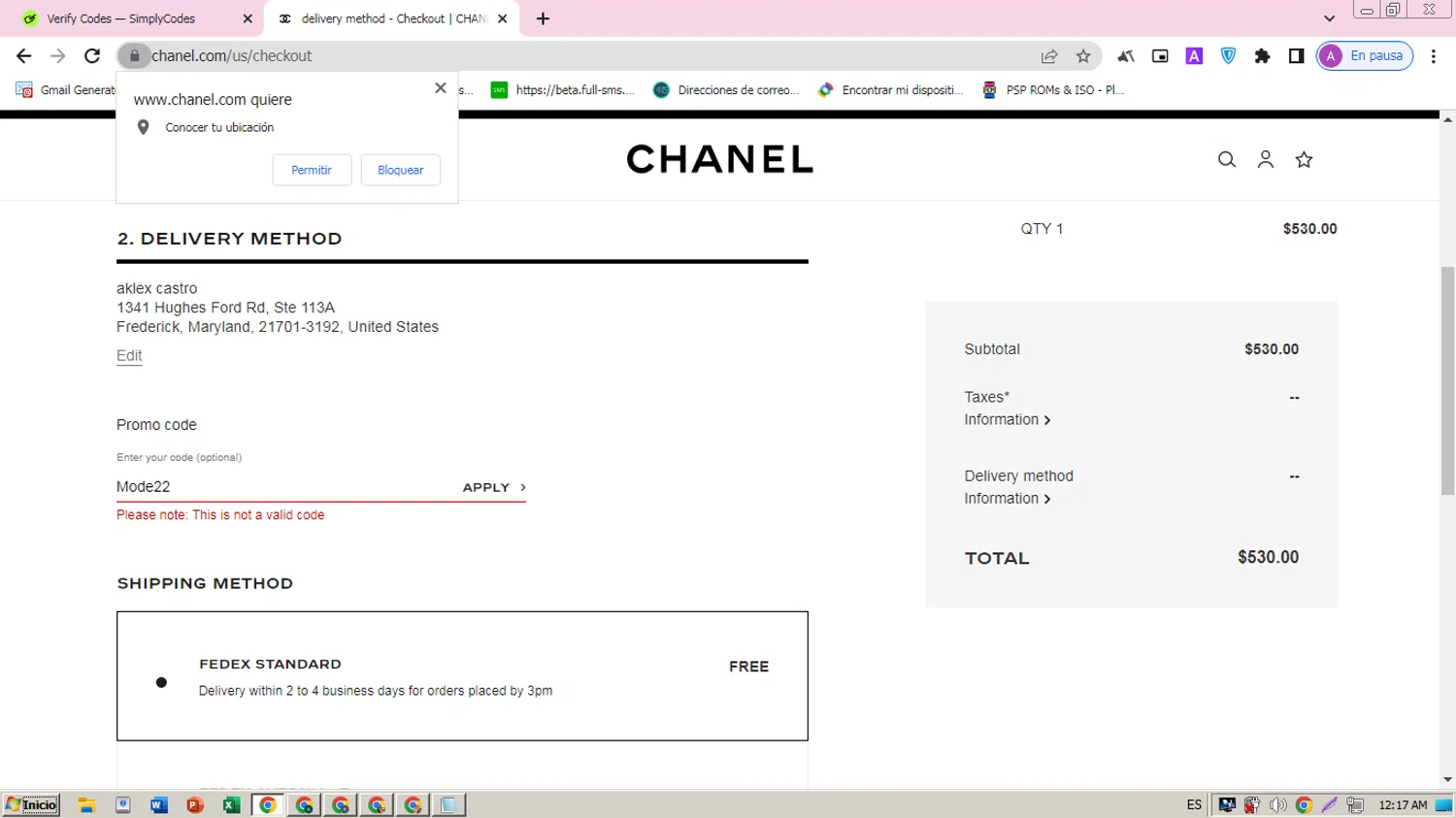Open the Chanel account icon
This screenshot has width=1456, height=818.
(x=1266, y=159)
